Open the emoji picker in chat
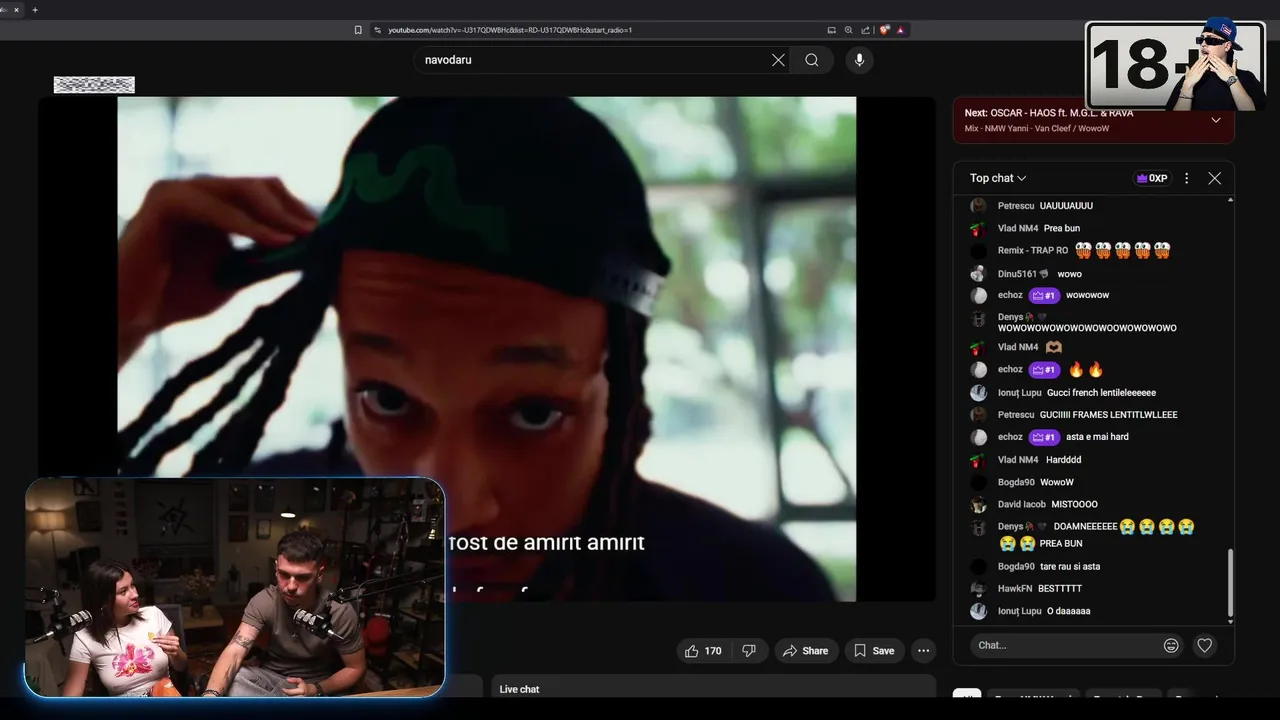The width and height of the screenshot is (1280, 720). (1171, 646)
